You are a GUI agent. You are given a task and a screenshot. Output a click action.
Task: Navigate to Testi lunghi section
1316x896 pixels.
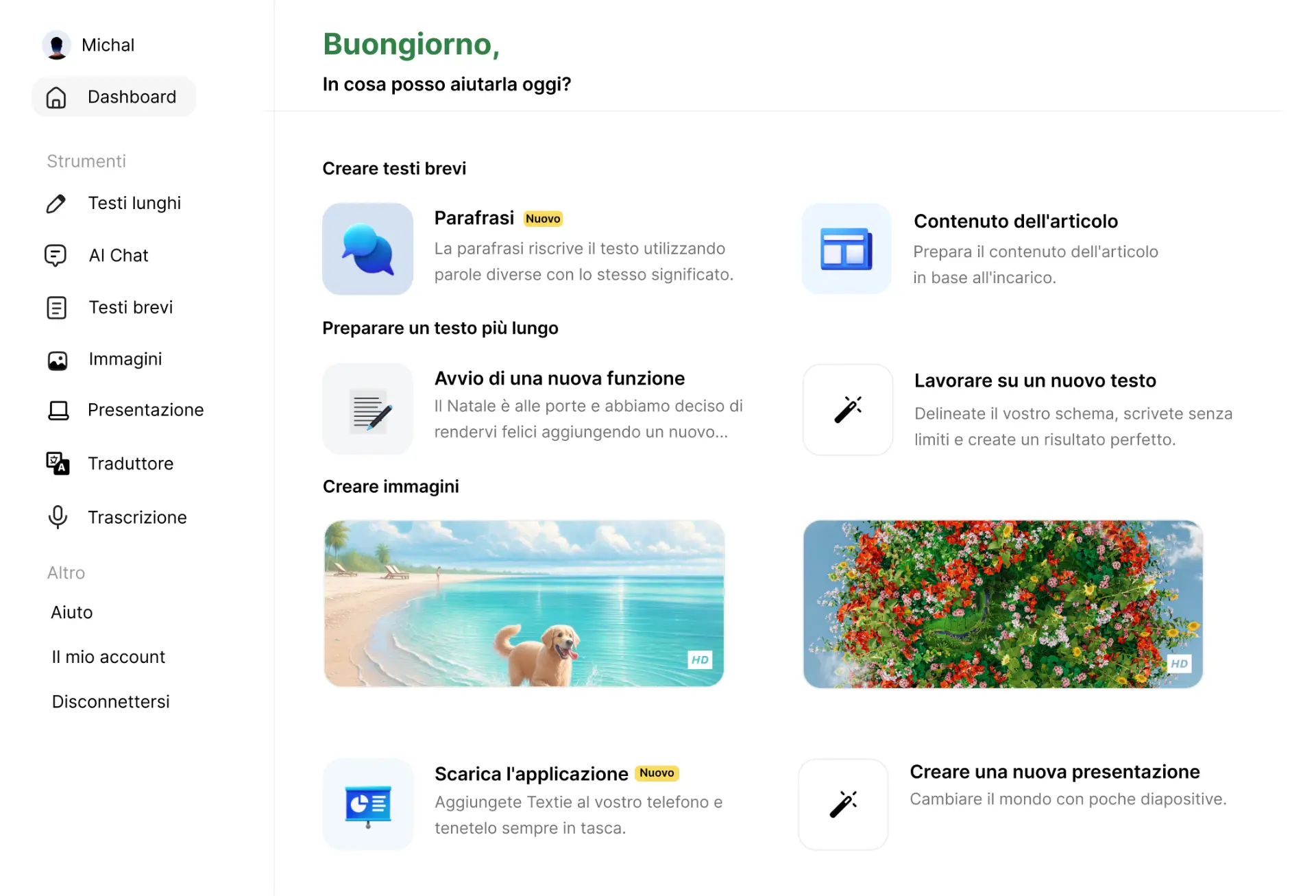click(134, 203)
